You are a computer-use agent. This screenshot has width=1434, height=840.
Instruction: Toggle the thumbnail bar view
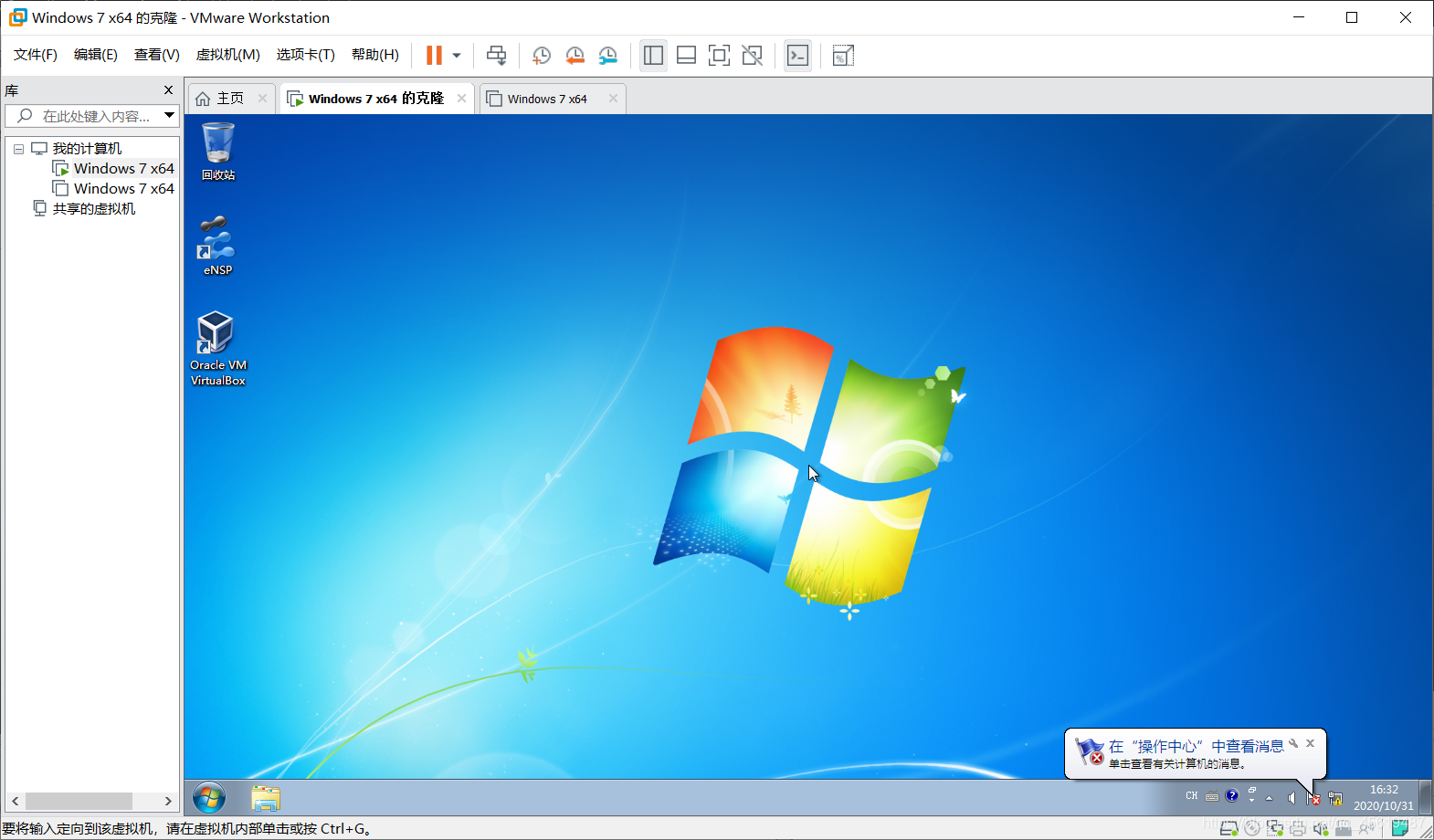686,56
